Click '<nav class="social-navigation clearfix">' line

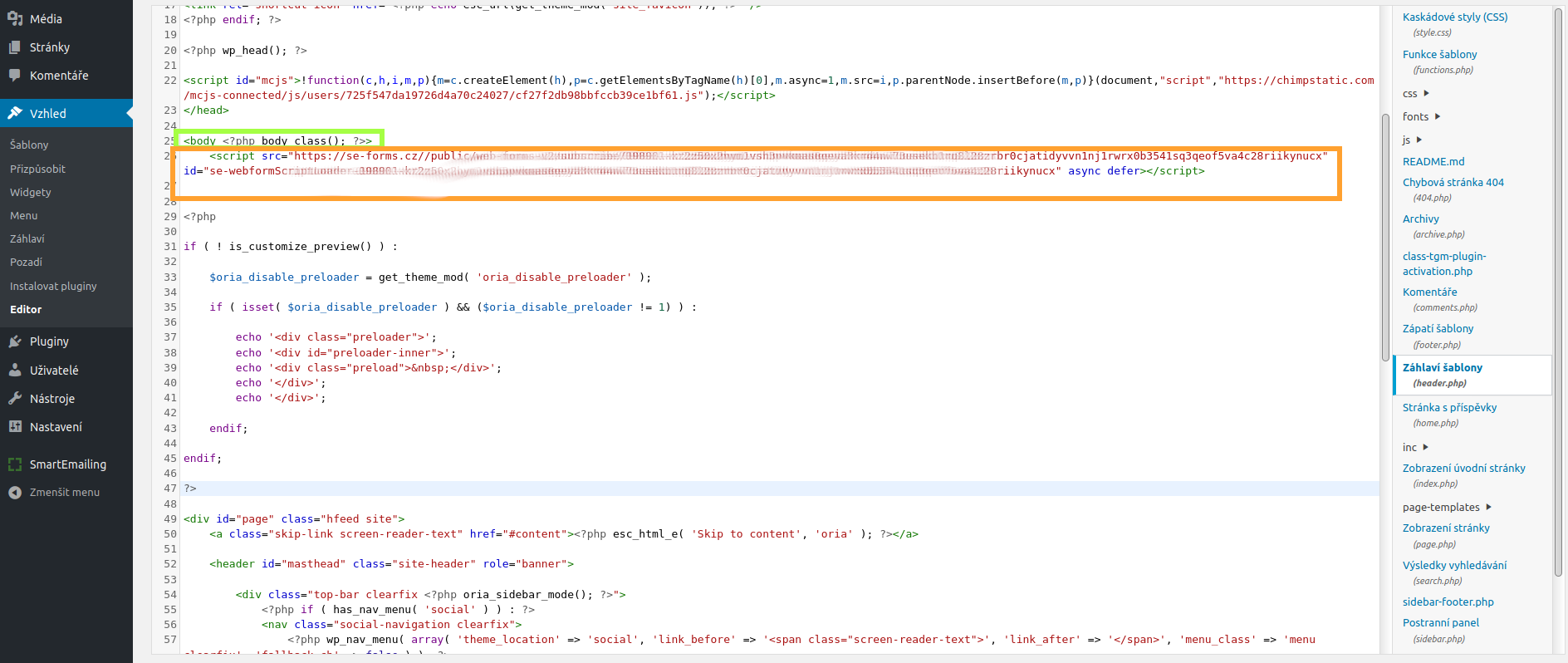tap(392, 625)
